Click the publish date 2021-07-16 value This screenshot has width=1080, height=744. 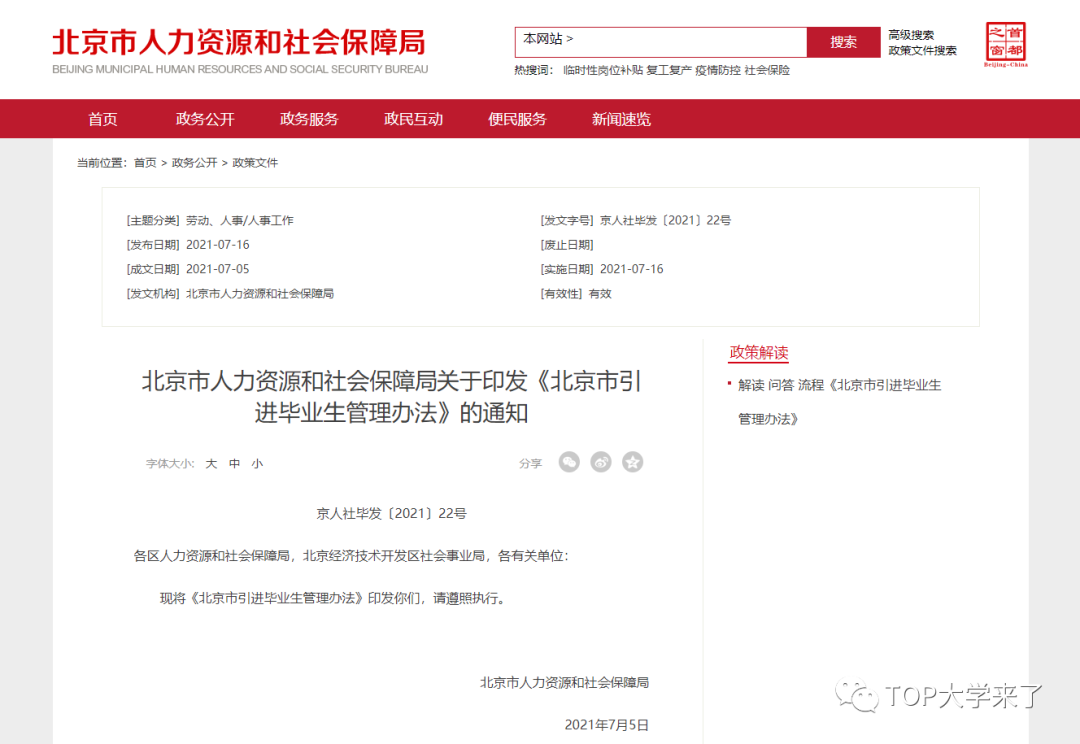[x=218, y=245]
